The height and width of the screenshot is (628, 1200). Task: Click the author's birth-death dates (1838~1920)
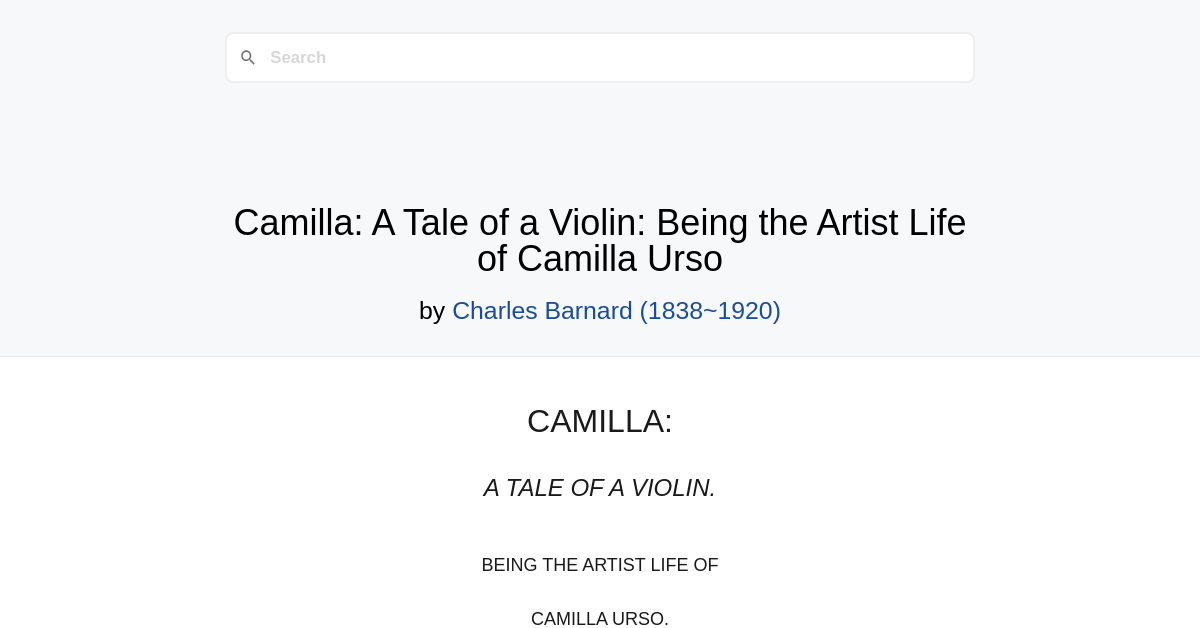pos(709,310)
